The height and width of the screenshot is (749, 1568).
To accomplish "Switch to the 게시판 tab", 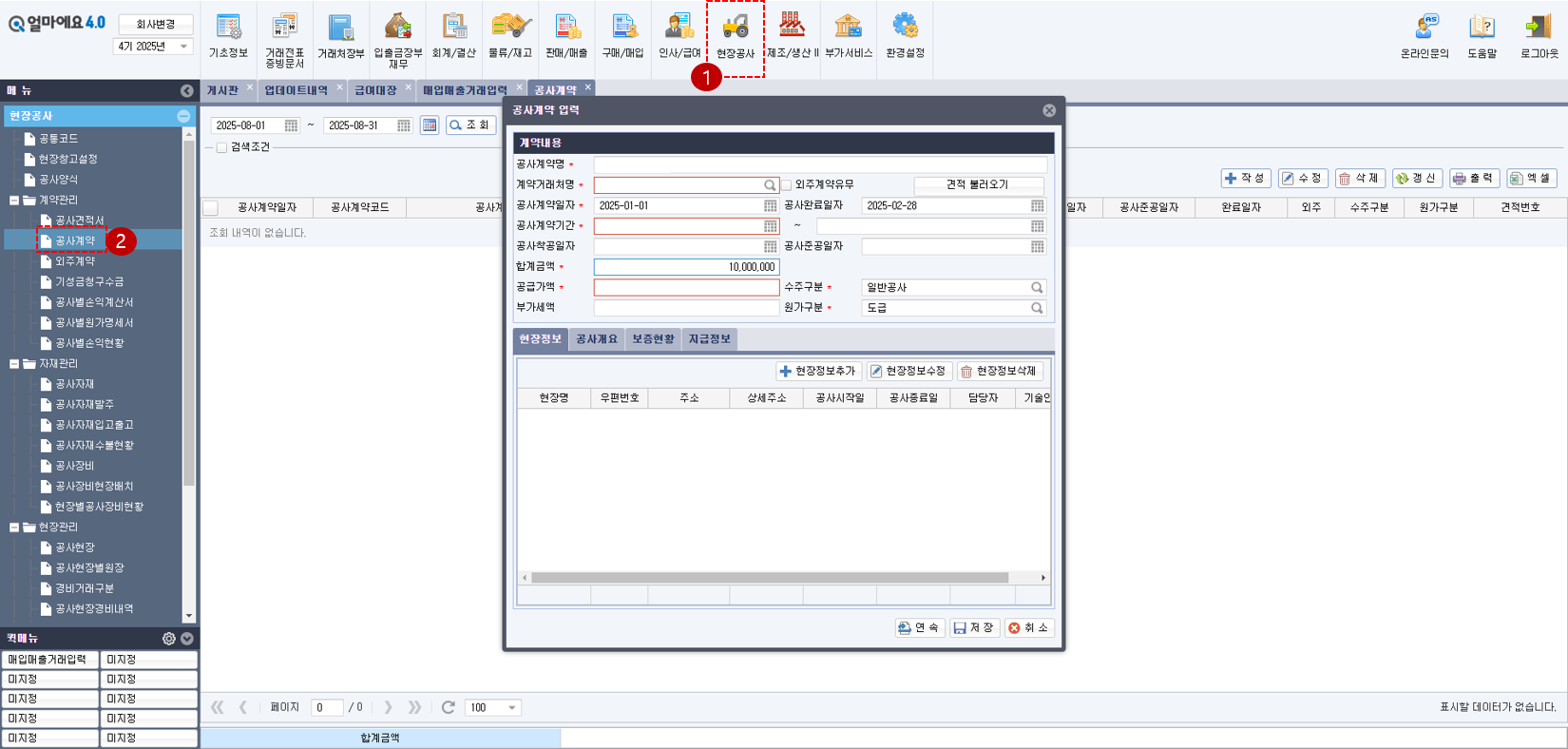I will 222,90.
